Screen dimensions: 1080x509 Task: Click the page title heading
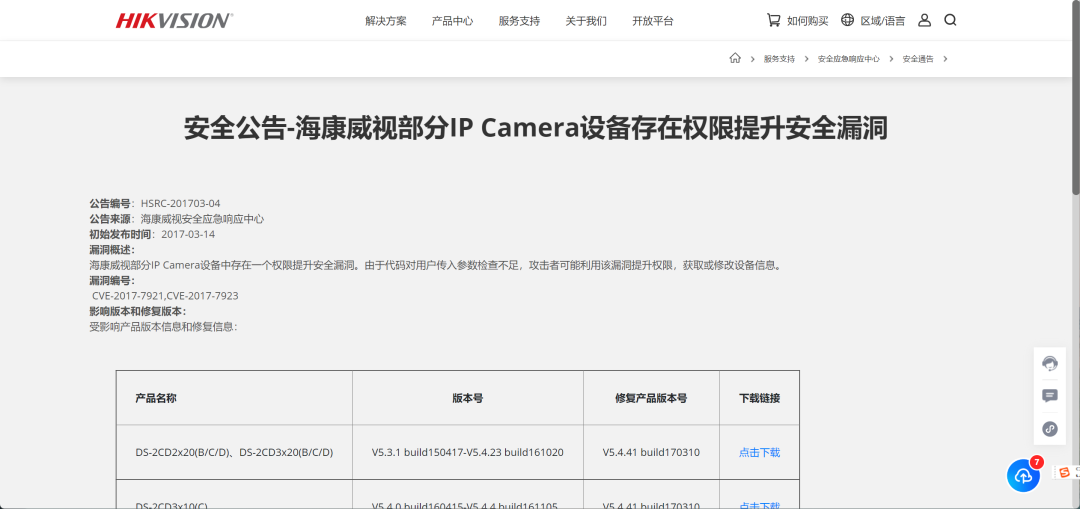[535, 129]
